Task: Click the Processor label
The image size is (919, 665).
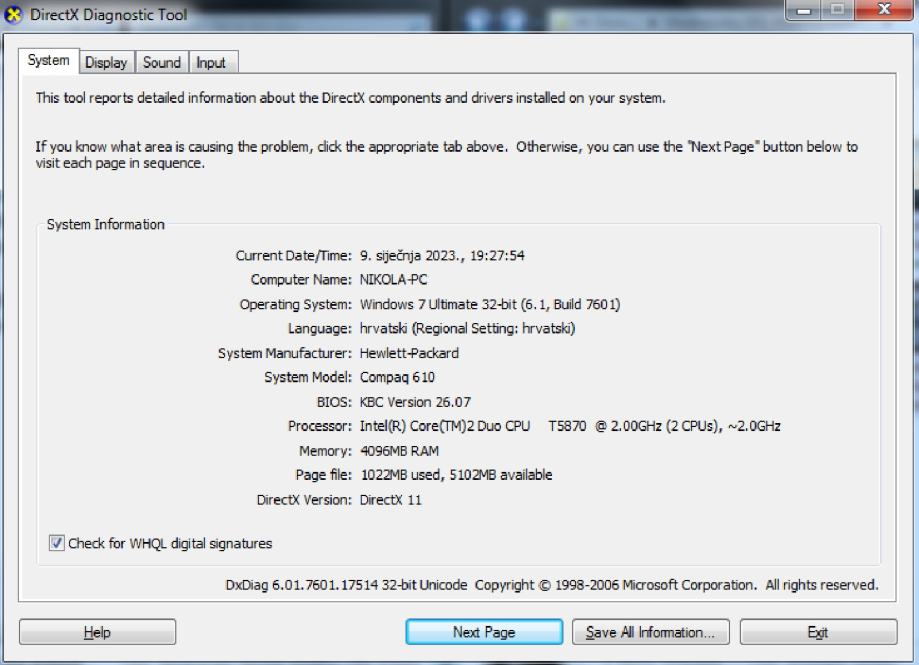Action: coord(319,426)
